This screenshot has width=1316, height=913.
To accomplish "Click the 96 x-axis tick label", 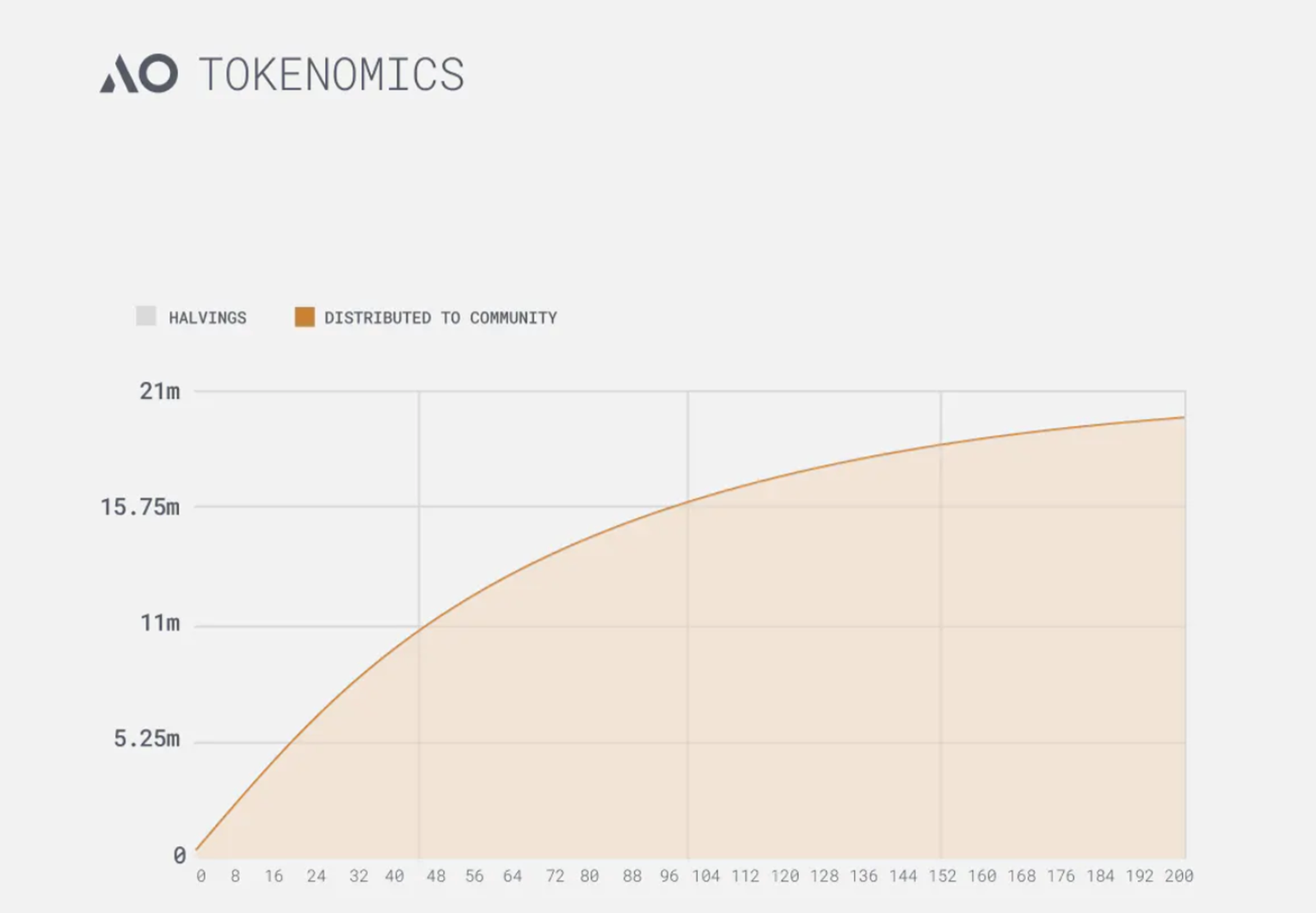I will [x=669, y=876].
